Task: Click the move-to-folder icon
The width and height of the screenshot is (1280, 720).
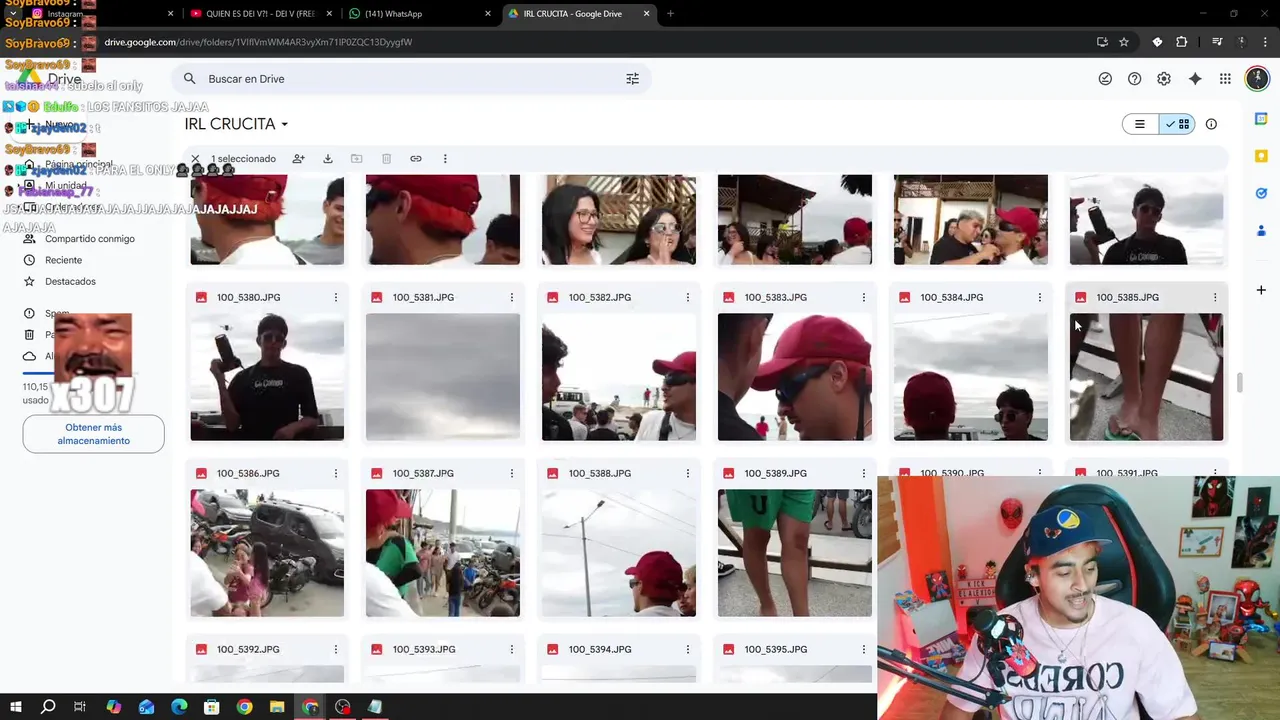Action: 356,159
